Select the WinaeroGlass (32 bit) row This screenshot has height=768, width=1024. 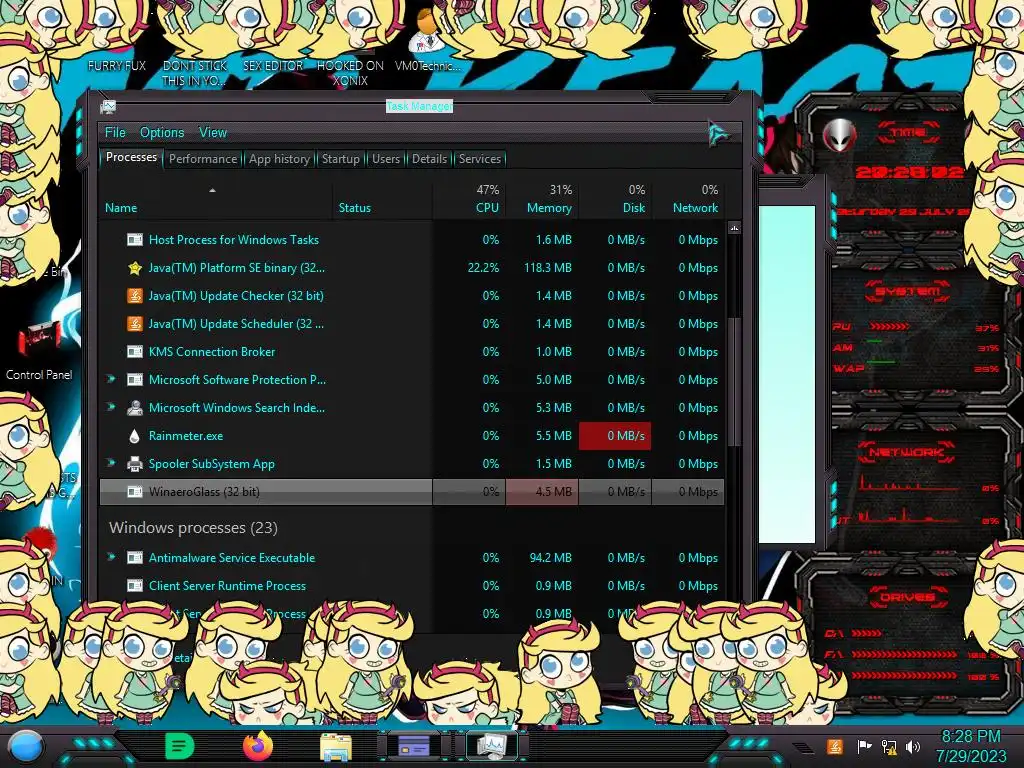pos(412,492)
